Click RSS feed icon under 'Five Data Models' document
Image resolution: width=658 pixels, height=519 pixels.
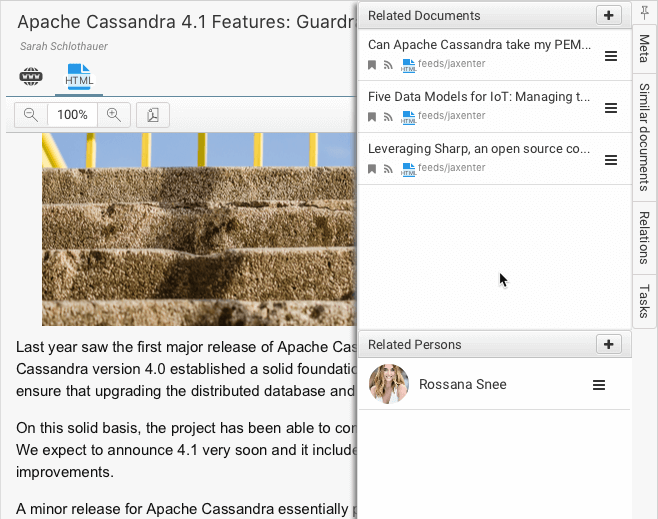click(388, 116)
